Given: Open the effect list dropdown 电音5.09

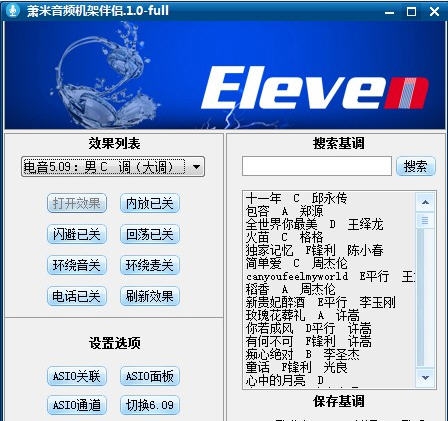Looking at the screenshot, I should 113,167.
